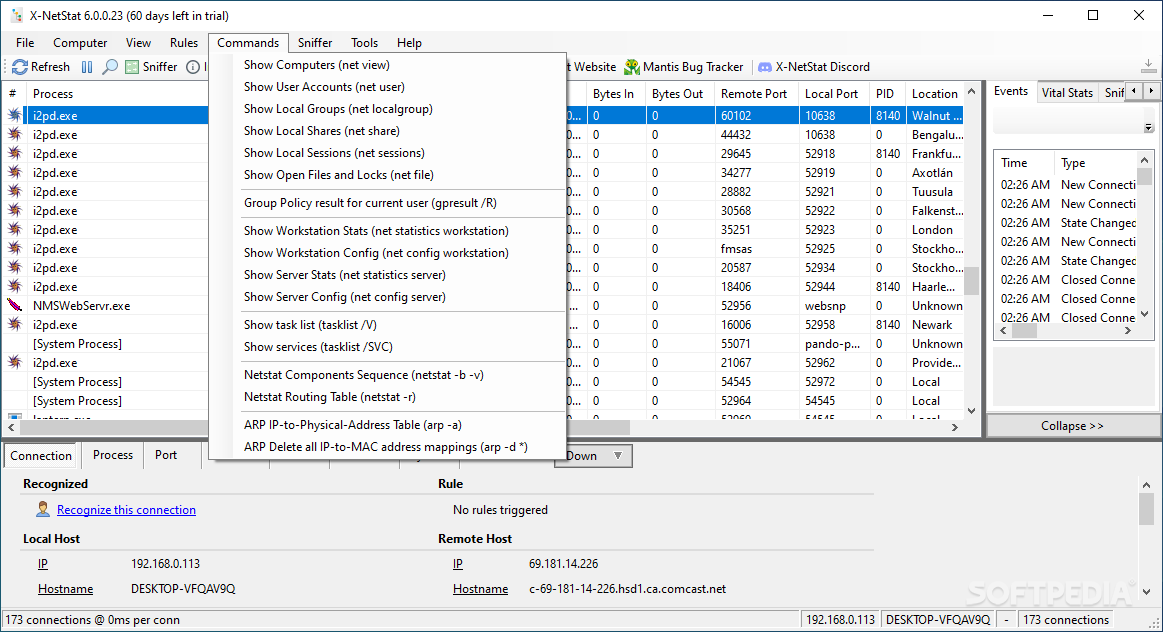Select the row with location London
Screen dimensions: 1163x632
point(484,230)
